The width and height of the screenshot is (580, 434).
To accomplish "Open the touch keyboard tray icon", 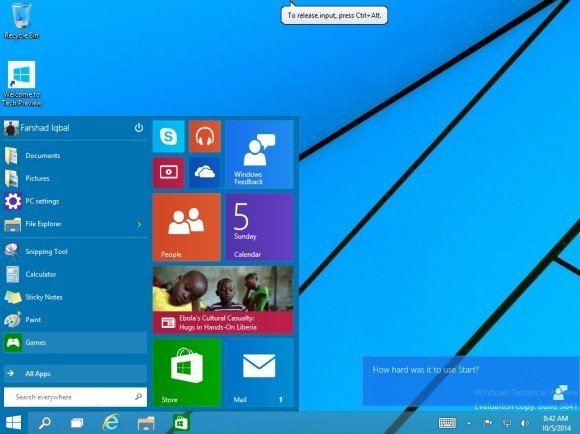I will [447, 423].
